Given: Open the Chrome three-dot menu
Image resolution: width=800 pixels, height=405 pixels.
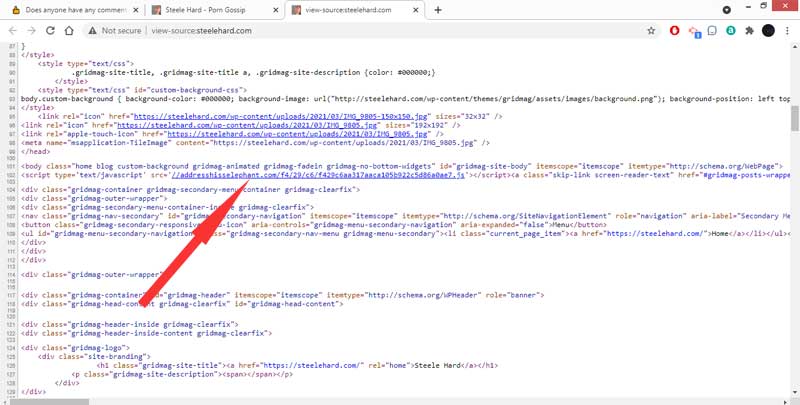Looking at the screenshot, I should pos(787,31).
